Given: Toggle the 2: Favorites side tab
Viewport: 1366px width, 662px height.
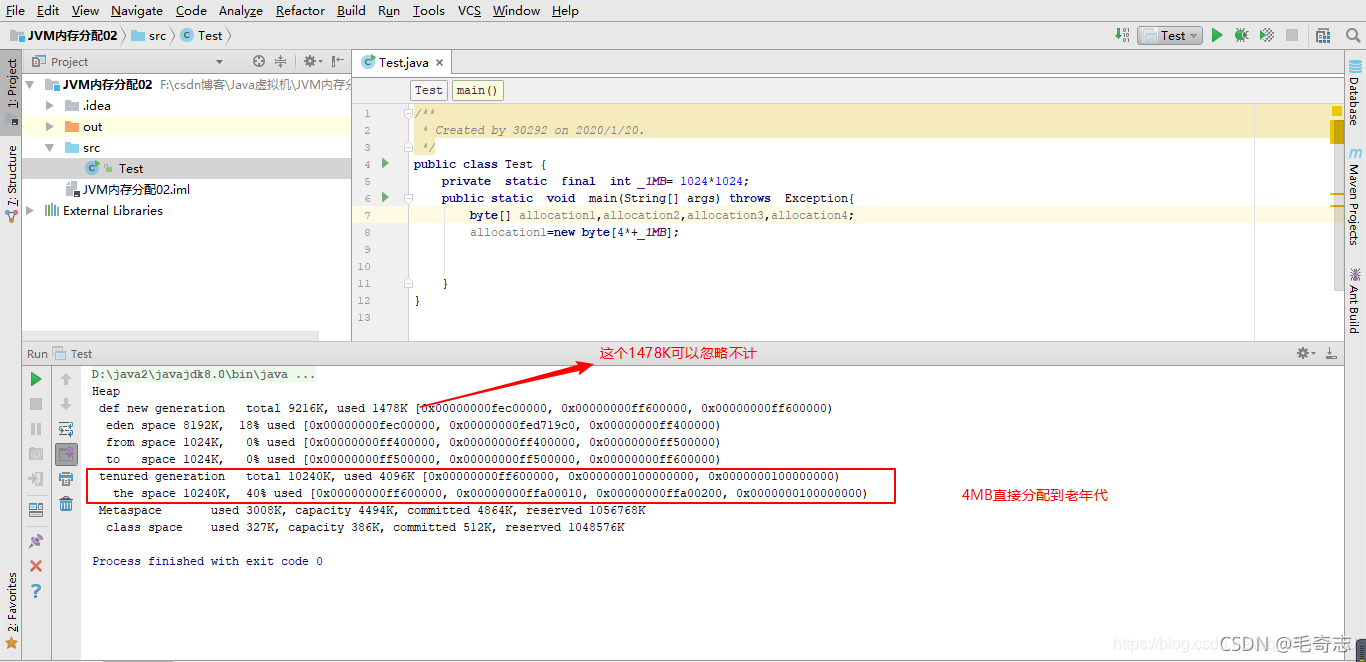Looking at the screenshot, I should pyautogui.click(x=12, y=611).
